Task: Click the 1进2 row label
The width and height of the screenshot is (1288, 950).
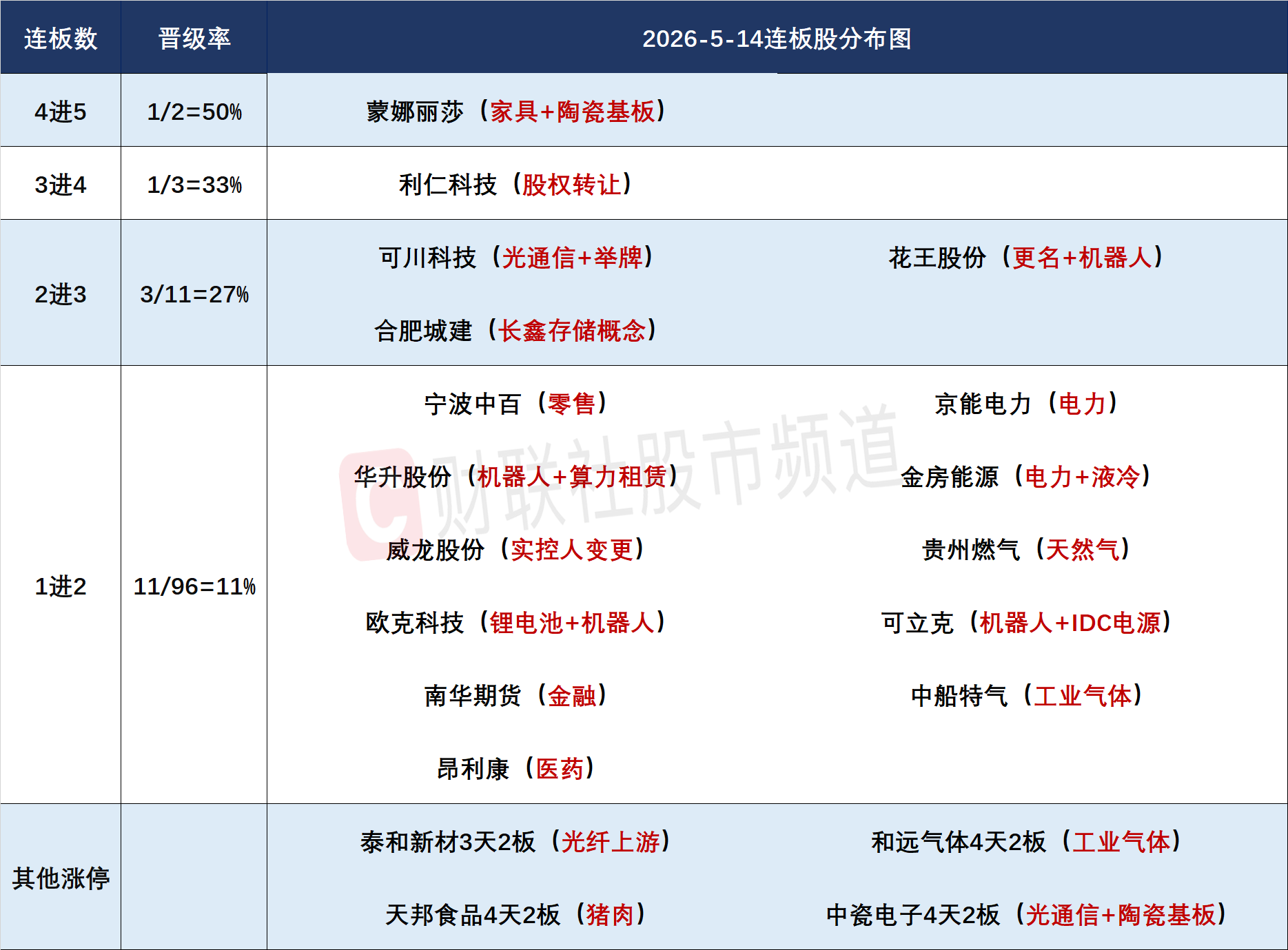Action: [61, 586]
